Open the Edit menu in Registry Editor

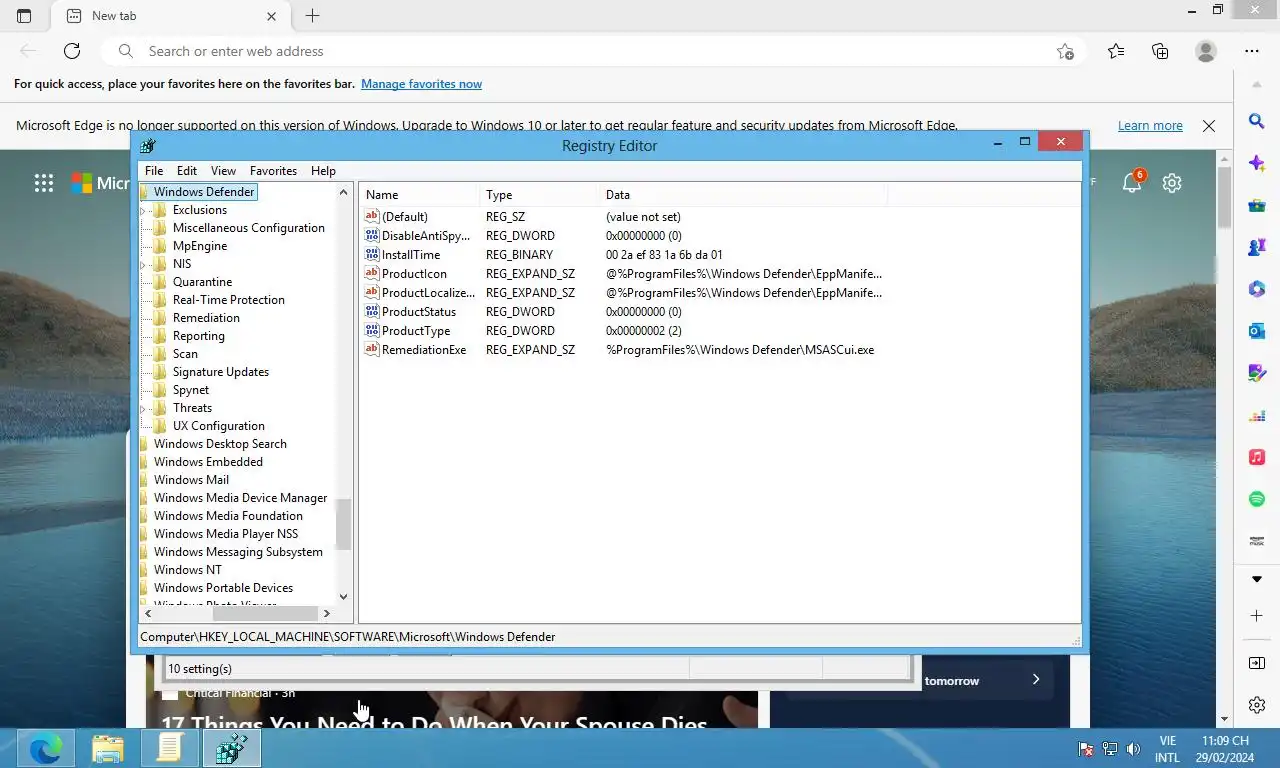pyautogui.click(x=187, y=171)
